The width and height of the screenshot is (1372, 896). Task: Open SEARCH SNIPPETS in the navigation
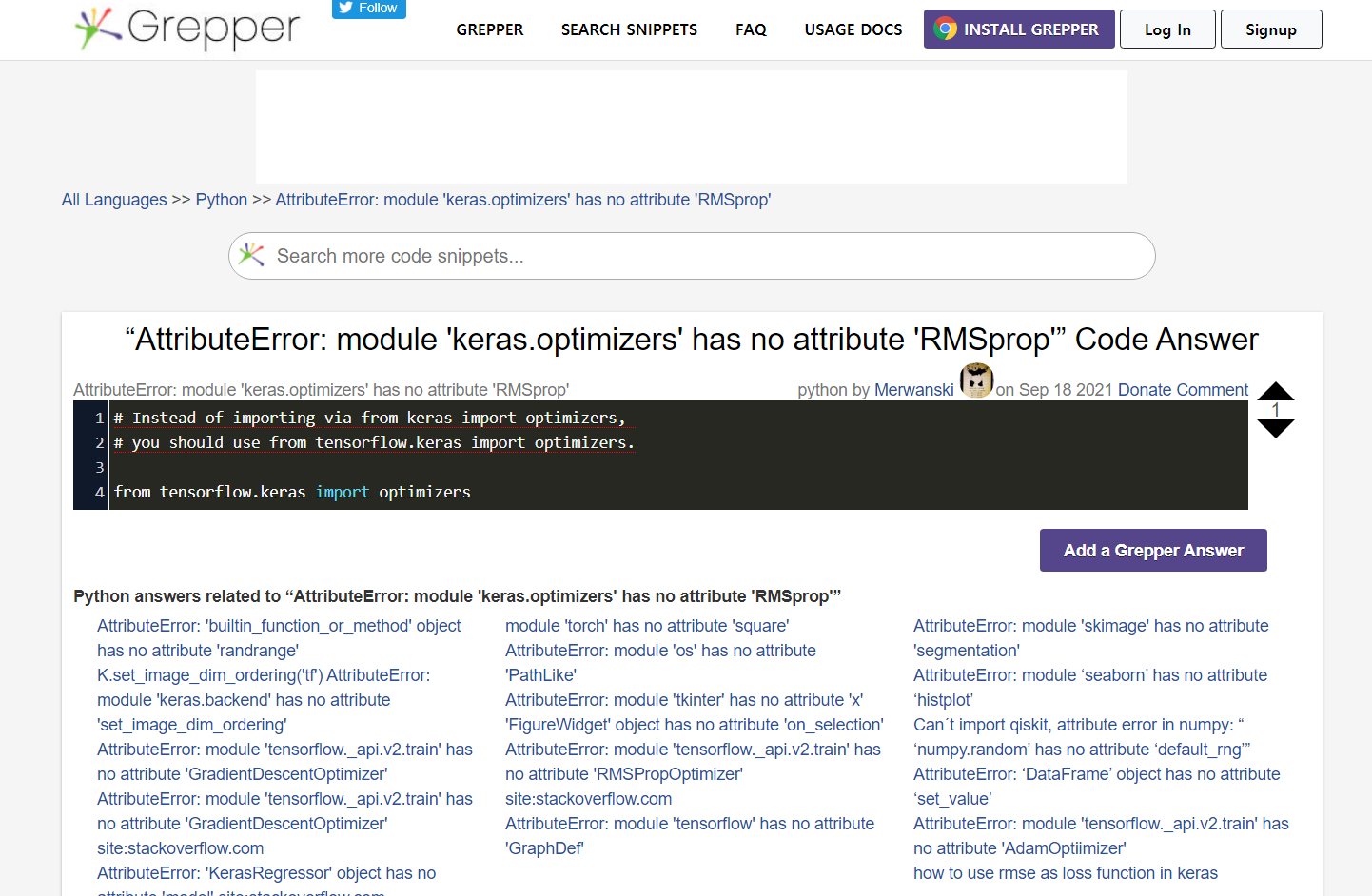pos(629,29)
